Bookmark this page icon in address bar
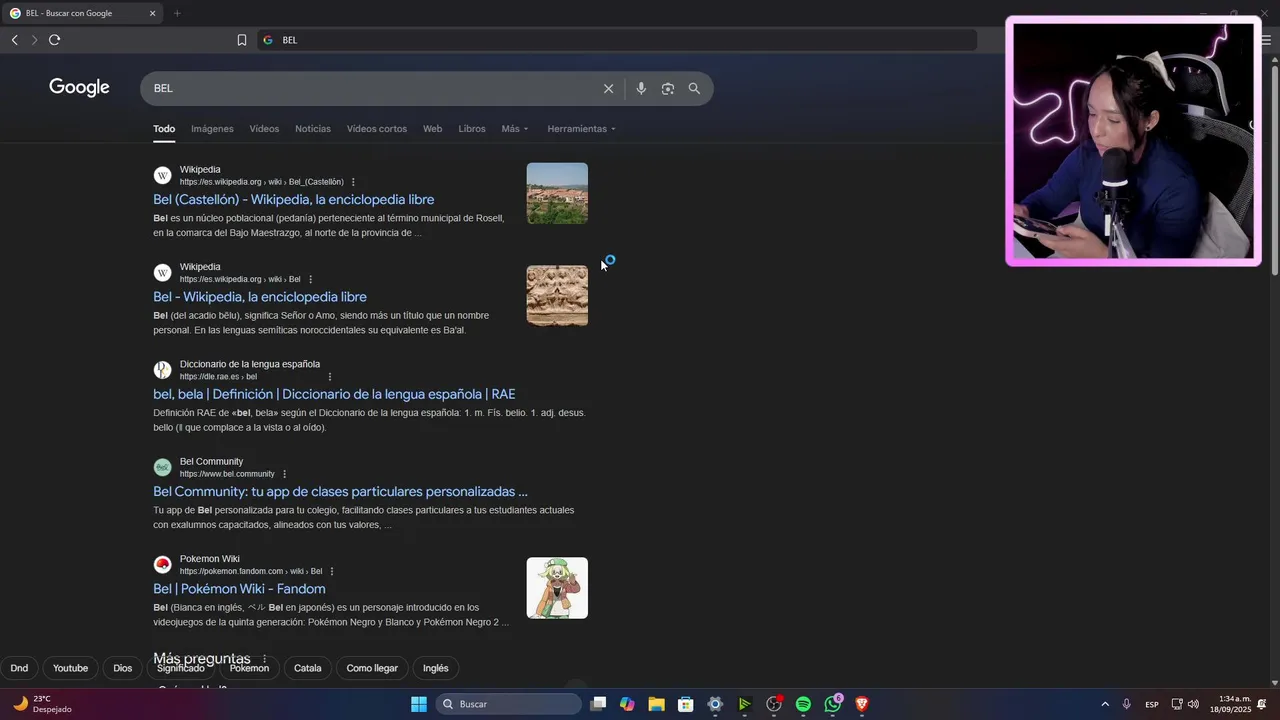Viewport: 1280px width, 720px height. point(242,40)
